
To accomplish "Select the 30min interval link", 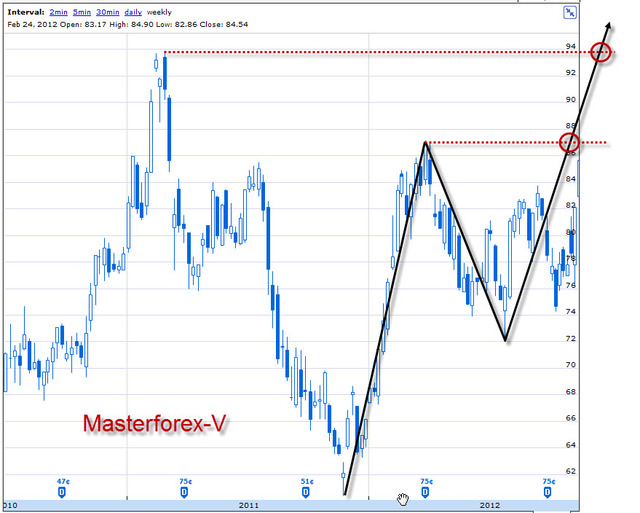I will click(x=108, y=12).
